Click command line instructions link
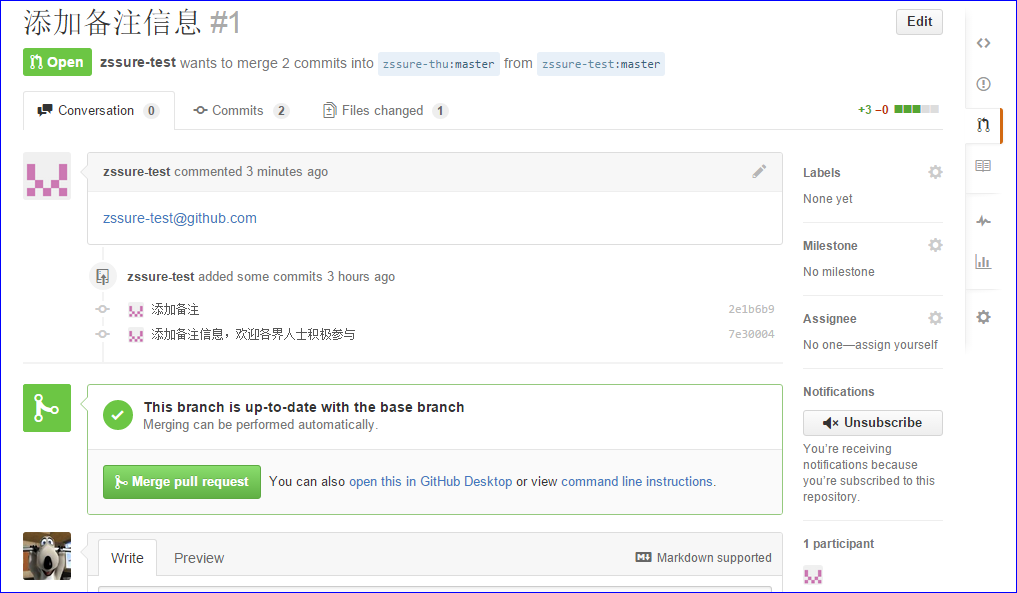 pos(637,481)
